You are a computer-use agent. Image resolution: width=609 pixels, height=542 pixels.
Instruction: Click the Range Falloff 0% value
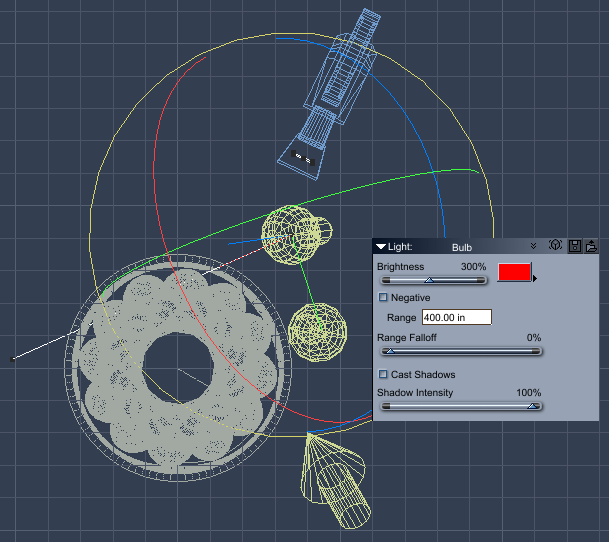tap(534, 337)
